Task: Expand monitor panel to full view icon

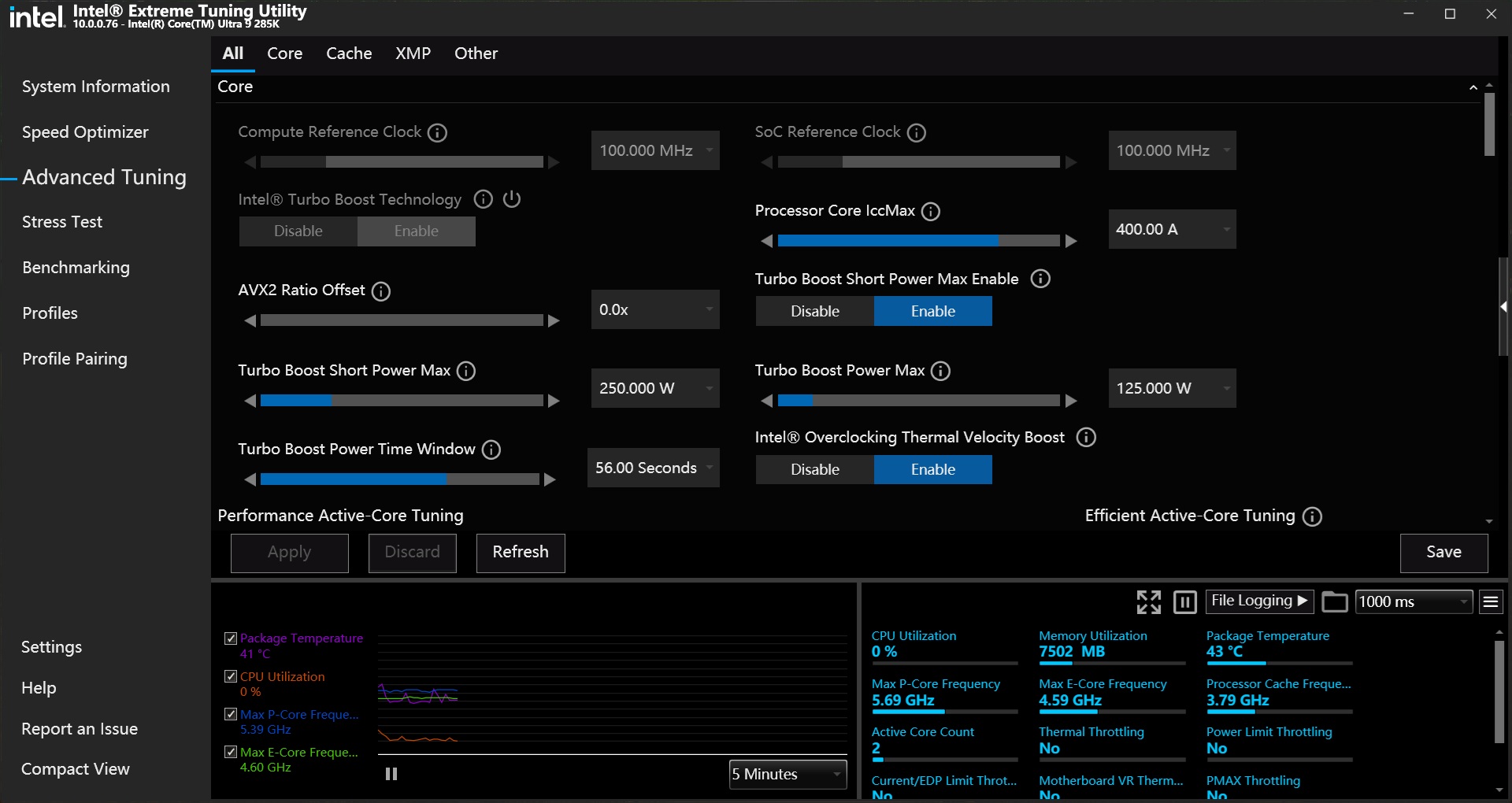Action: pyautogui.click(x=1149, y=602)
